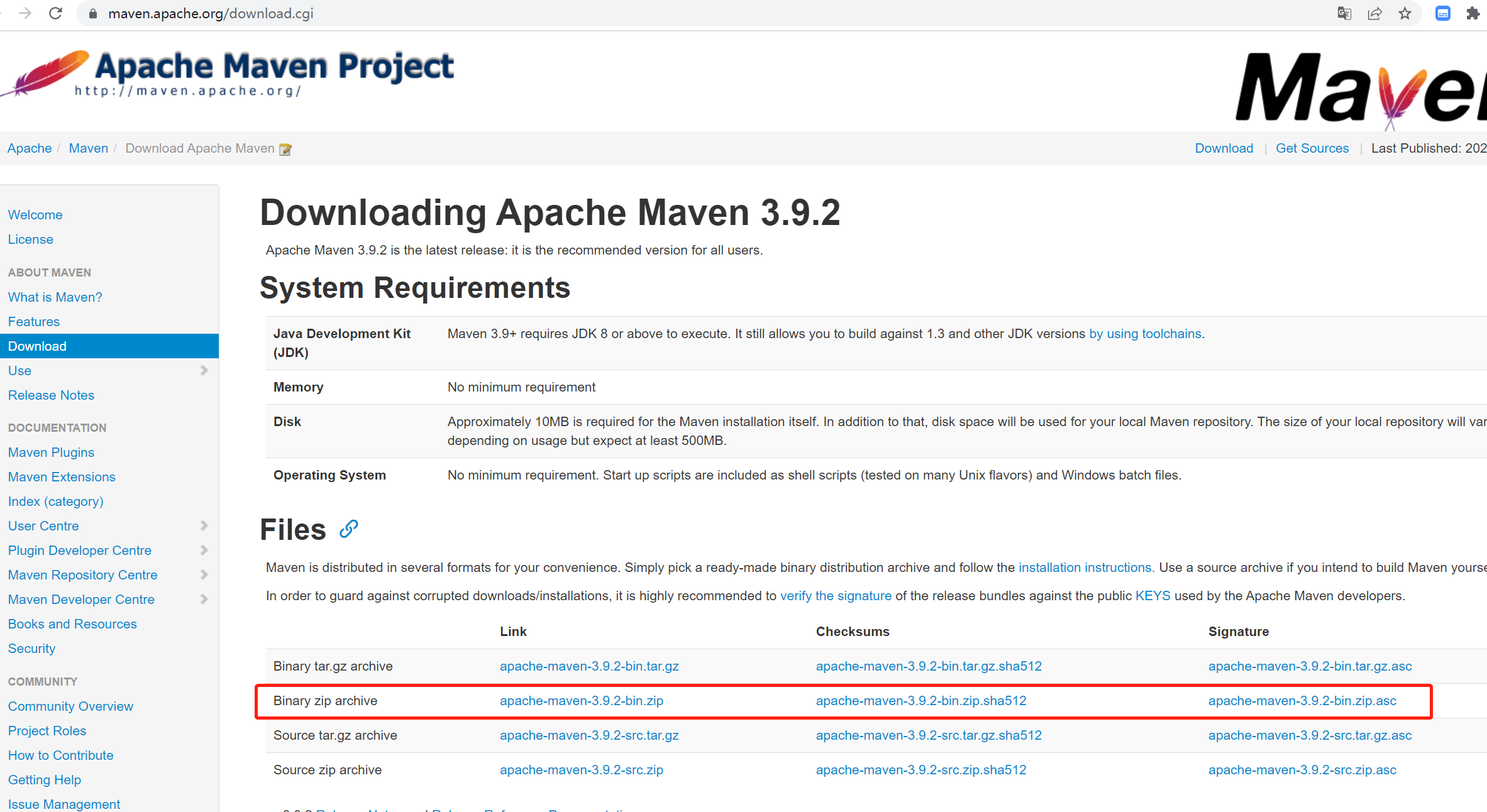Click the Maven breadcrumb link

[89, 148]
